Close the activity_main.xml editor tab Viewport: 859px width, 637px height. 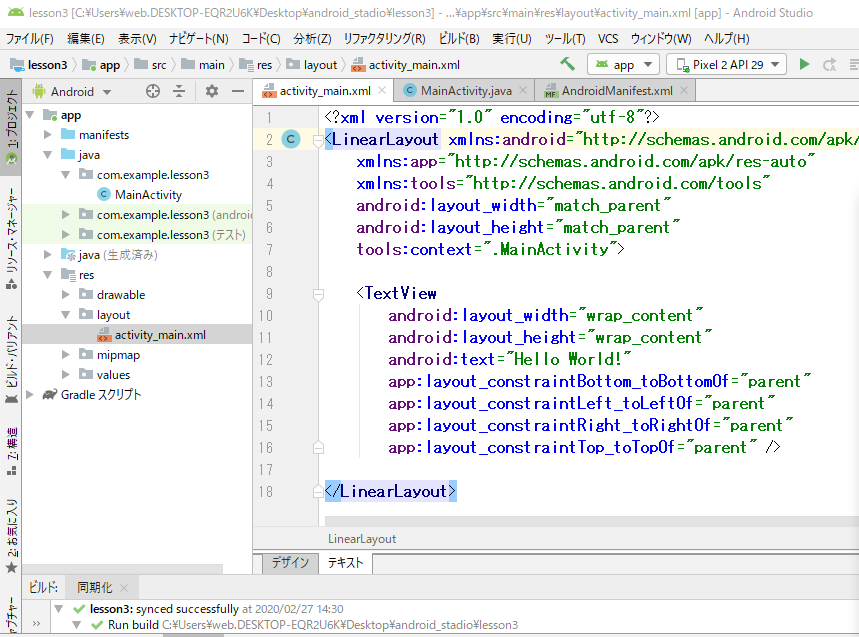[x=383, y=91]
